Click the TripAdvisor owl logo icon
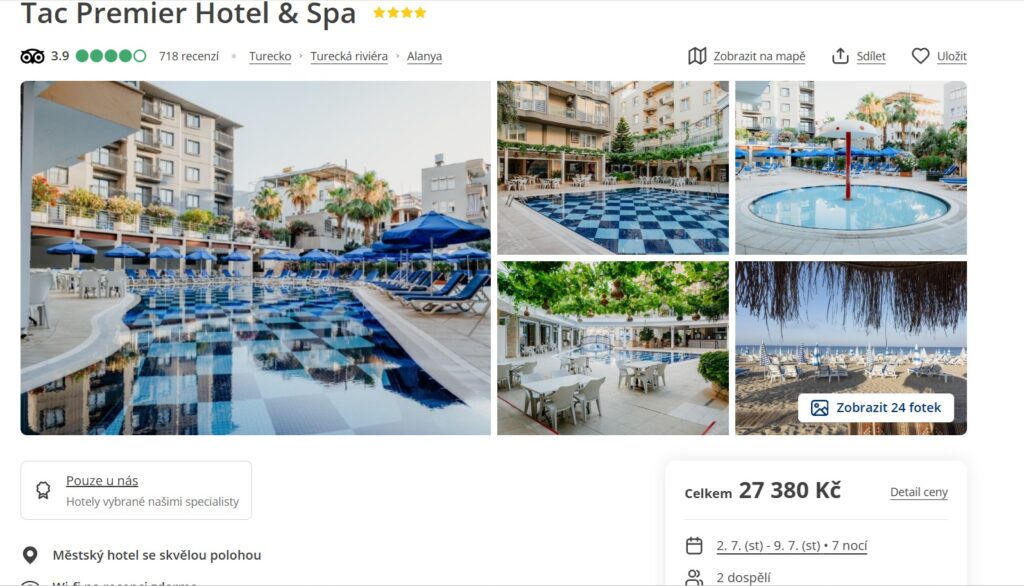The image size is (1024, 586). tap(32, 56)
